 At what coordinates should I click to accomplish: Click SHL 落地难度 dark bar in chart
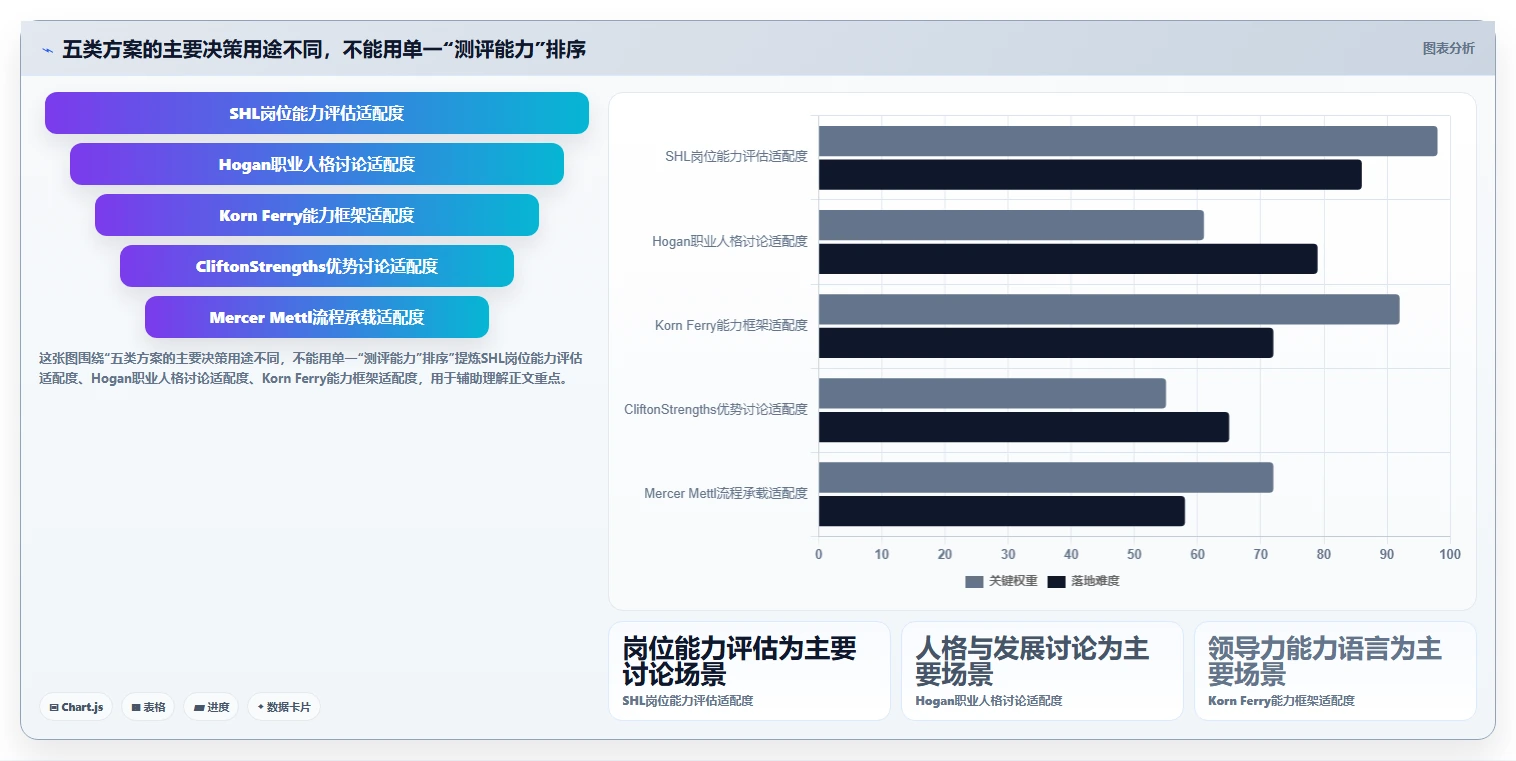pos(1090,175)
